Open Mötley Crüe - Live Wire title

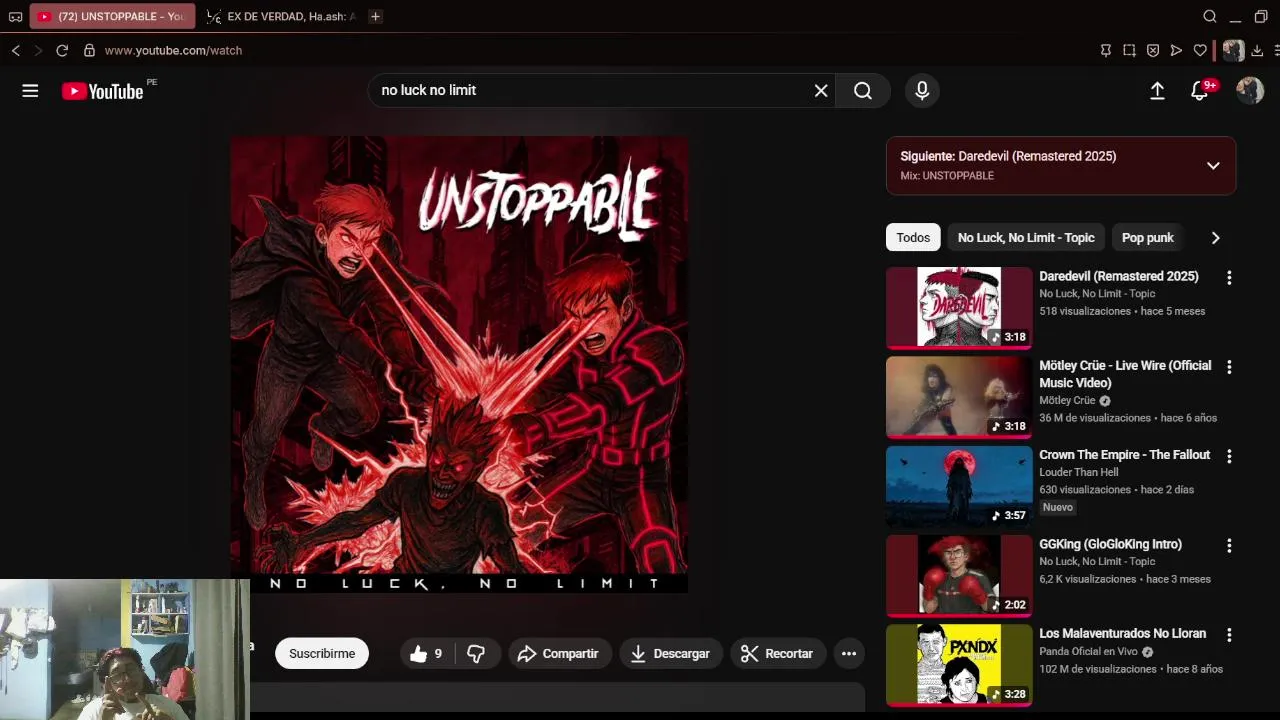1125,374
